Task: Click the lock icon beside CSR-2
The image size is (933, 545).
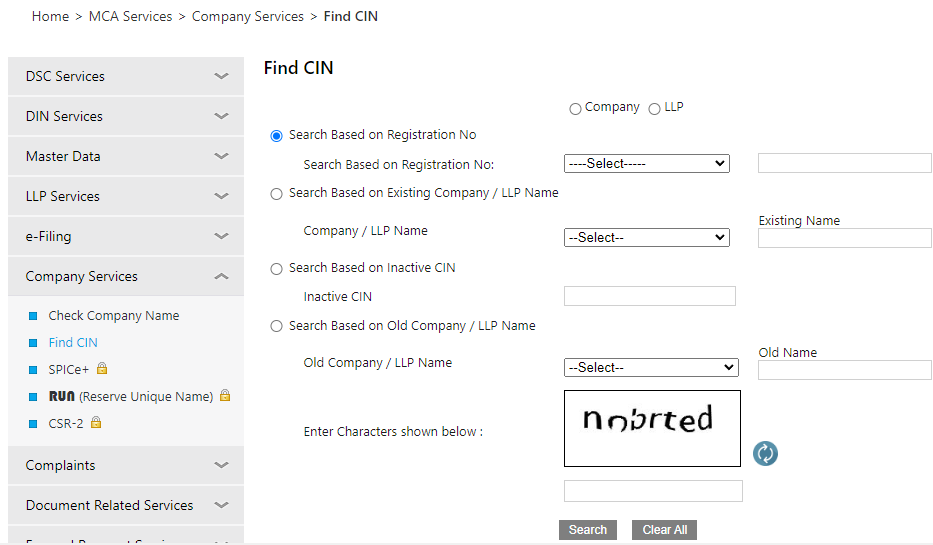Action: pos(96,423)
